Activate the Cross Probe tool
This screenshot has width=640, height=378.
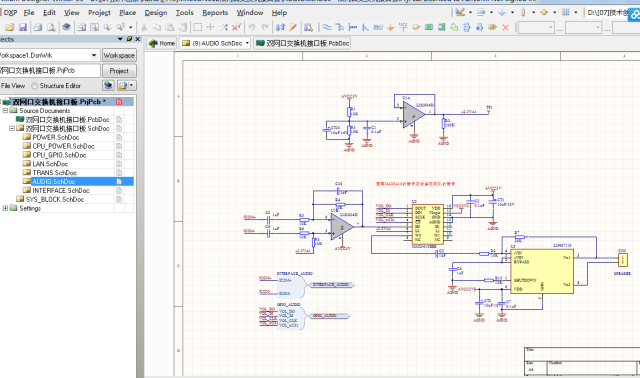coord(293,27)
